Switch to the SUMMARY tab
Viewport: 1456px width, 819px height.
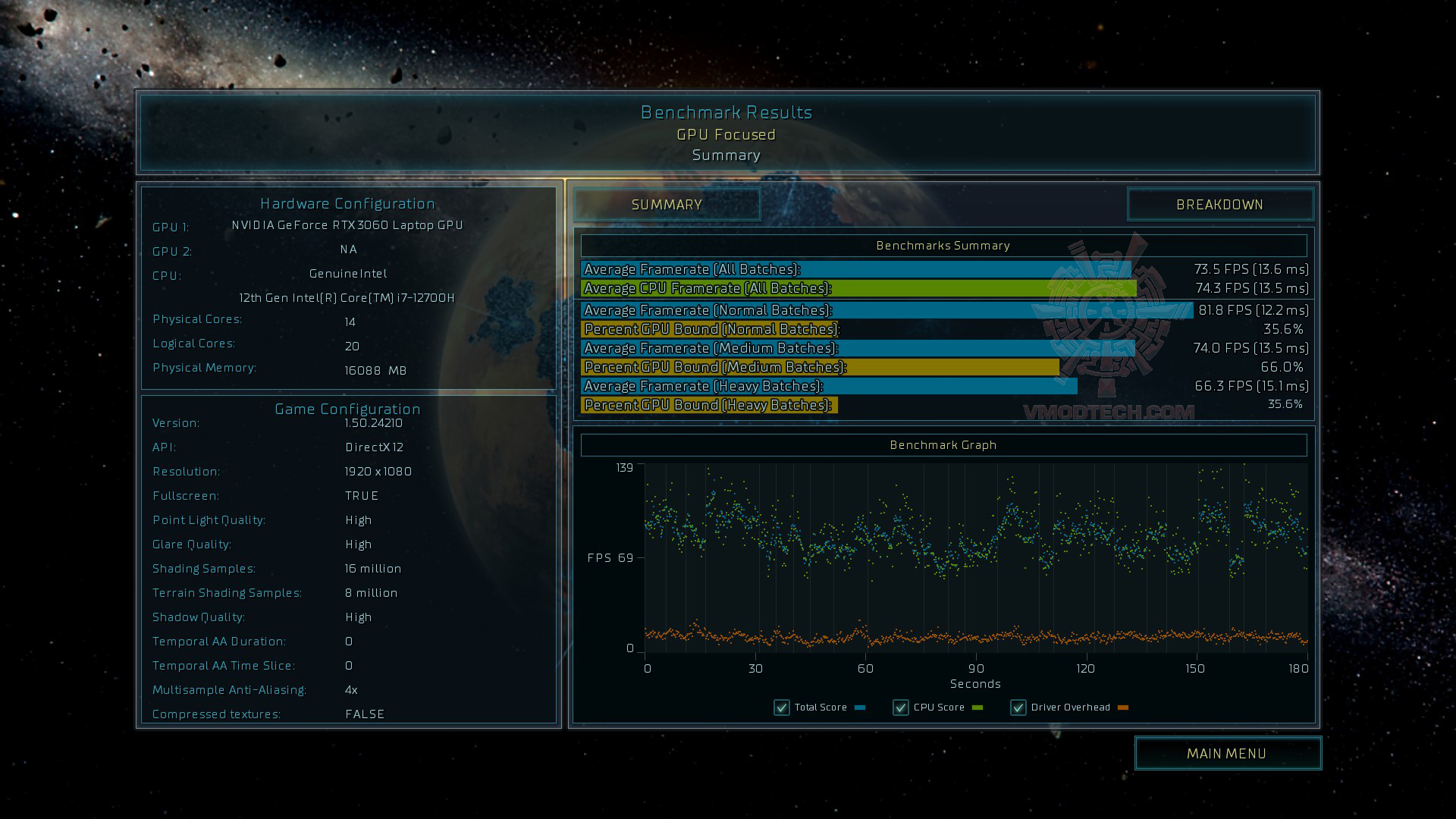(667, 205)
